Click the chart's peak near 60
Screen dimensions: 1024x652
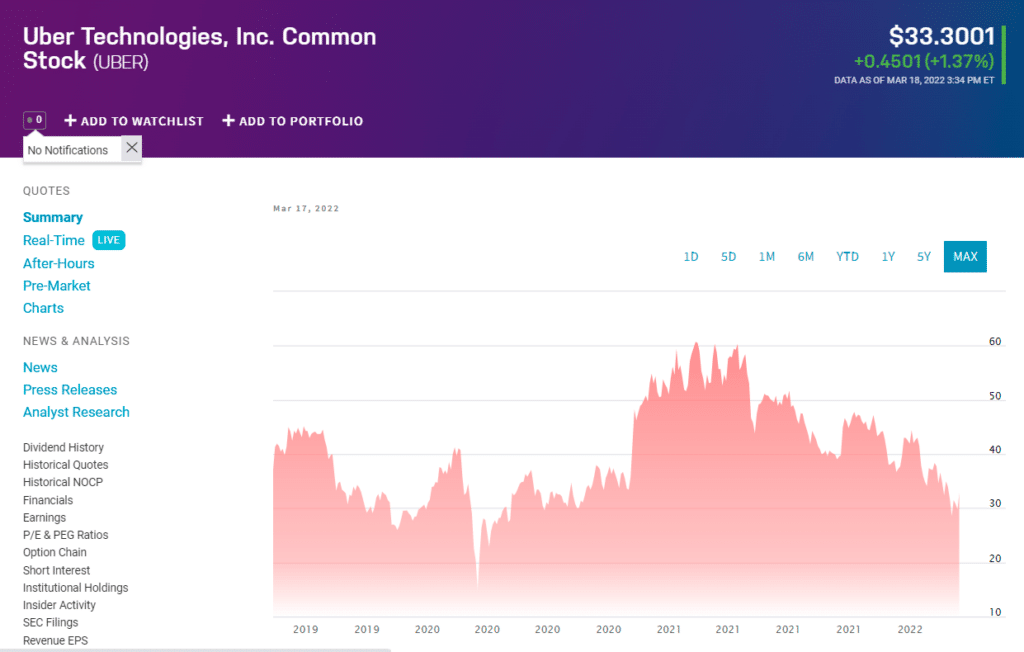(696, 344)
